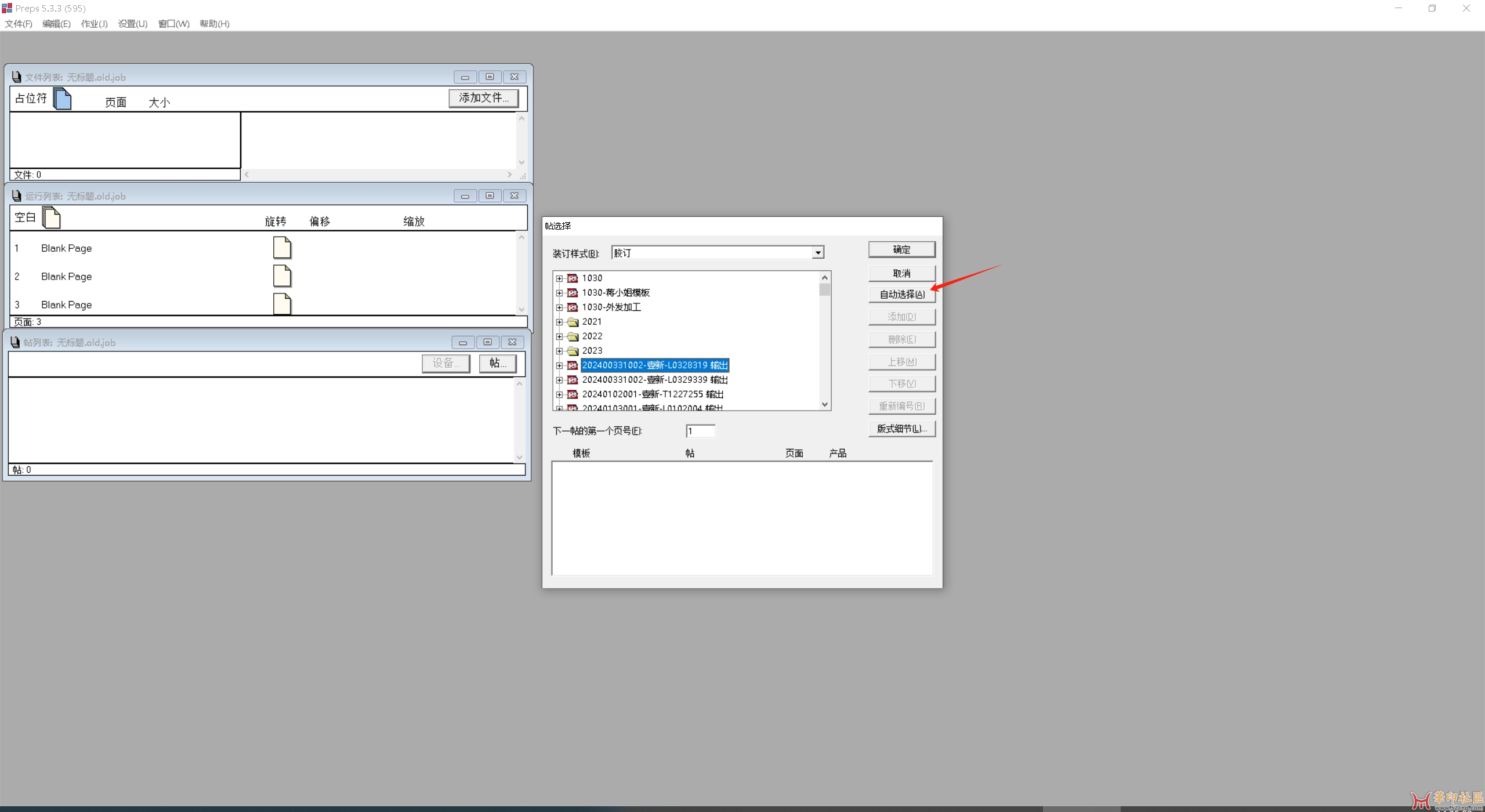Image resolution: width=1485 pixels, height=812 pixels.
Task: Expand the 2021 folder node
Action: (559, 322)
